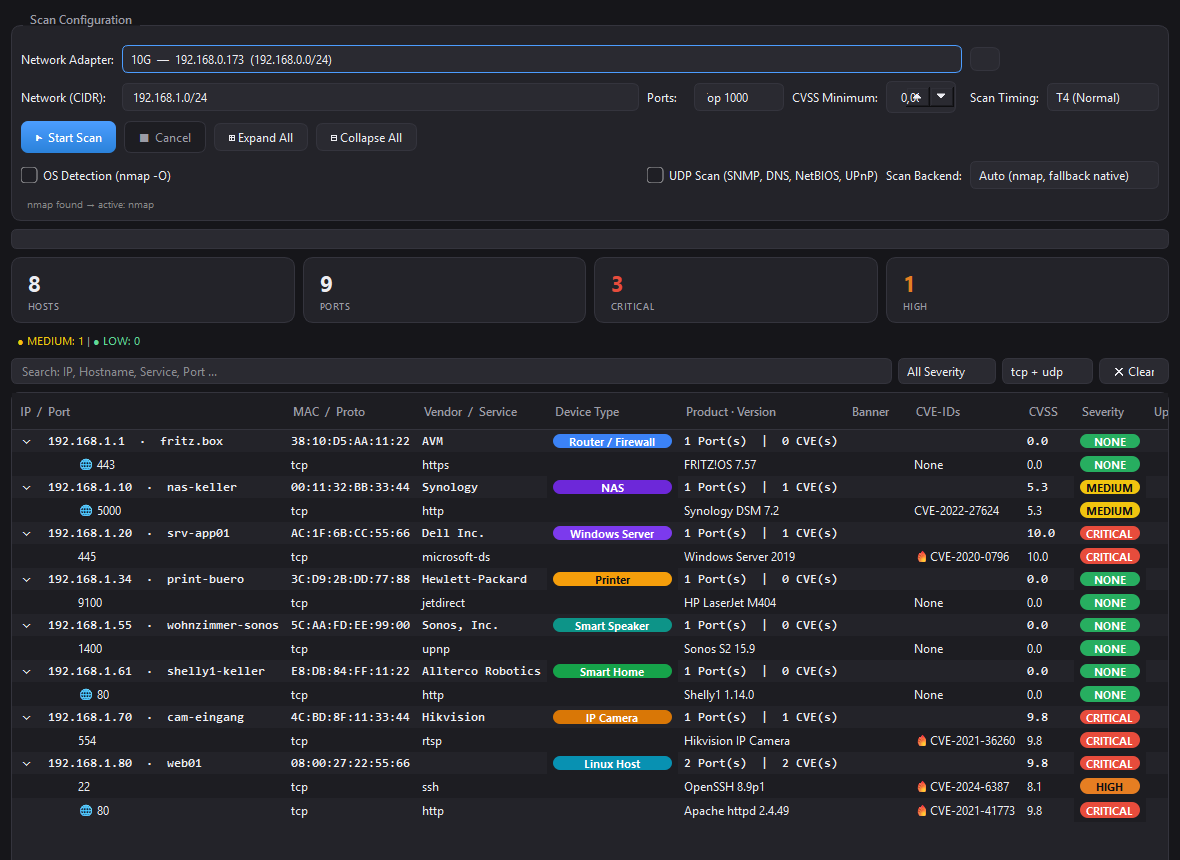Sort by the Banner column header

[x=870, y=412]
